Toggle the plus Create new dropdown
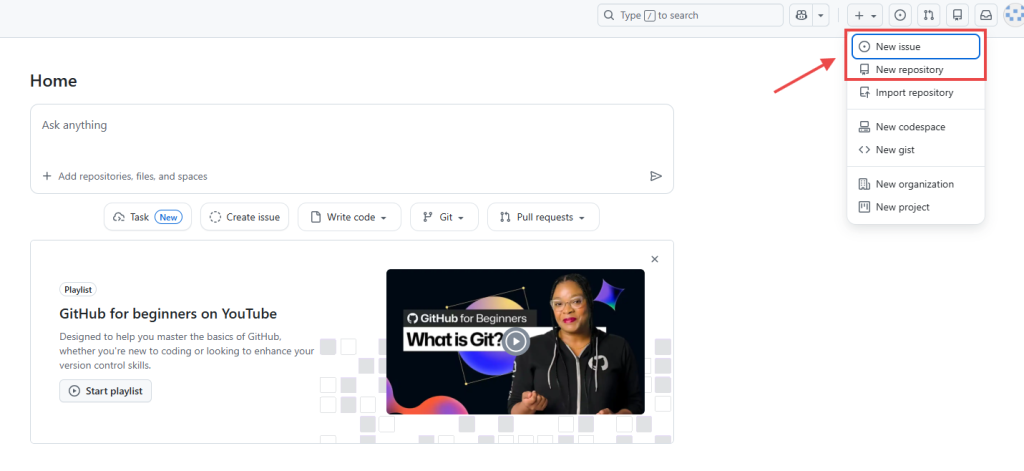The height and width of the screenshot is (471, 1024). (865, 15)
